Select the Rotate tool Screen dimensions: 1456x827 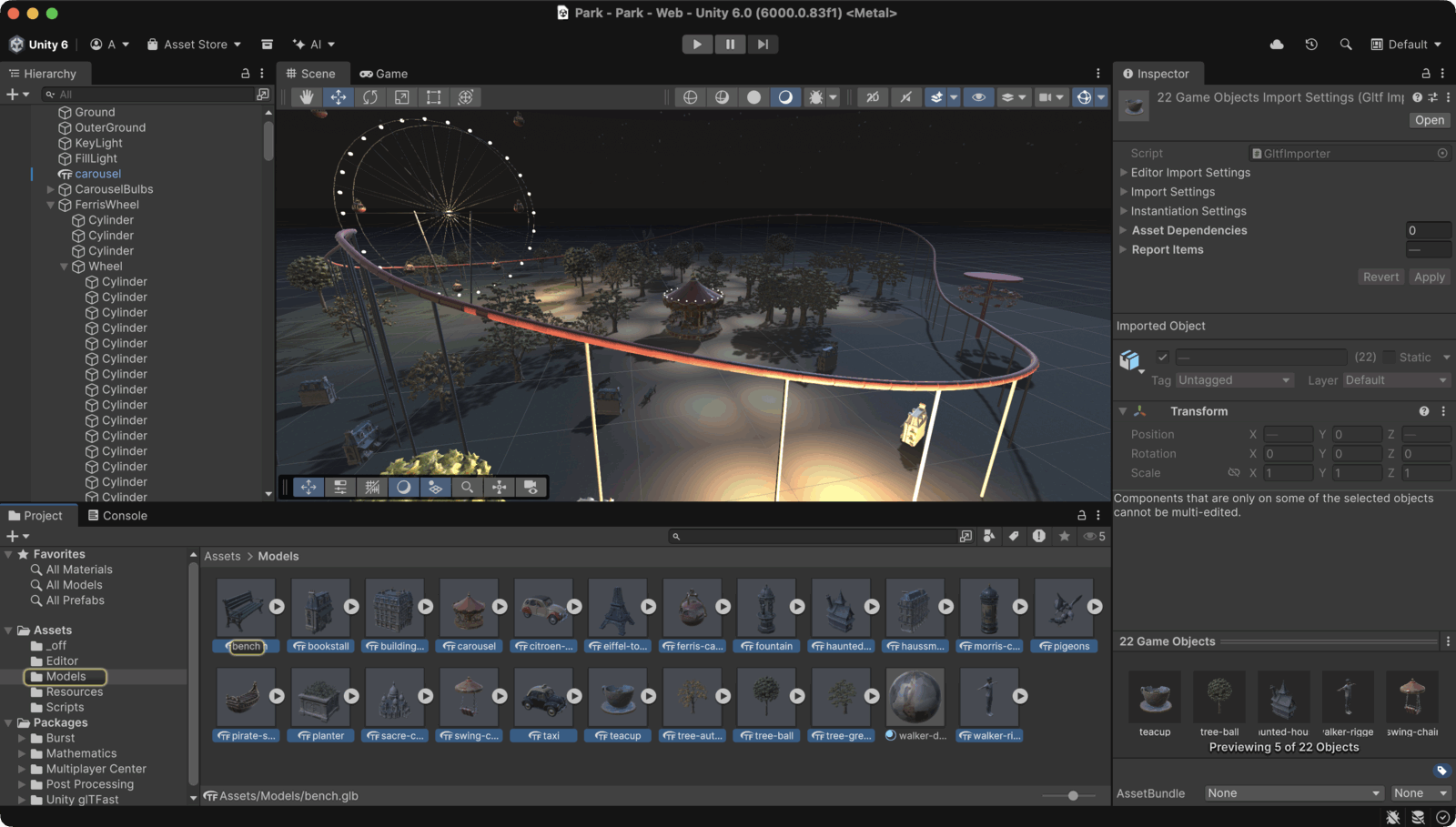click(x=370, y=97)
